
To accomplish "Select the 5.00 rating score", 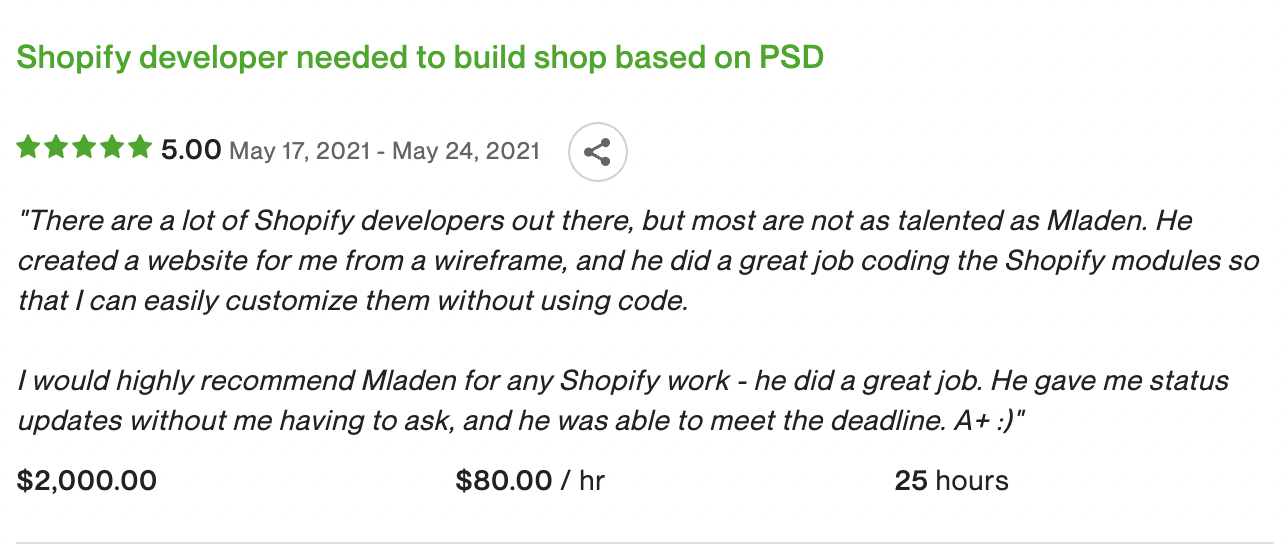I will coord(191,150).
